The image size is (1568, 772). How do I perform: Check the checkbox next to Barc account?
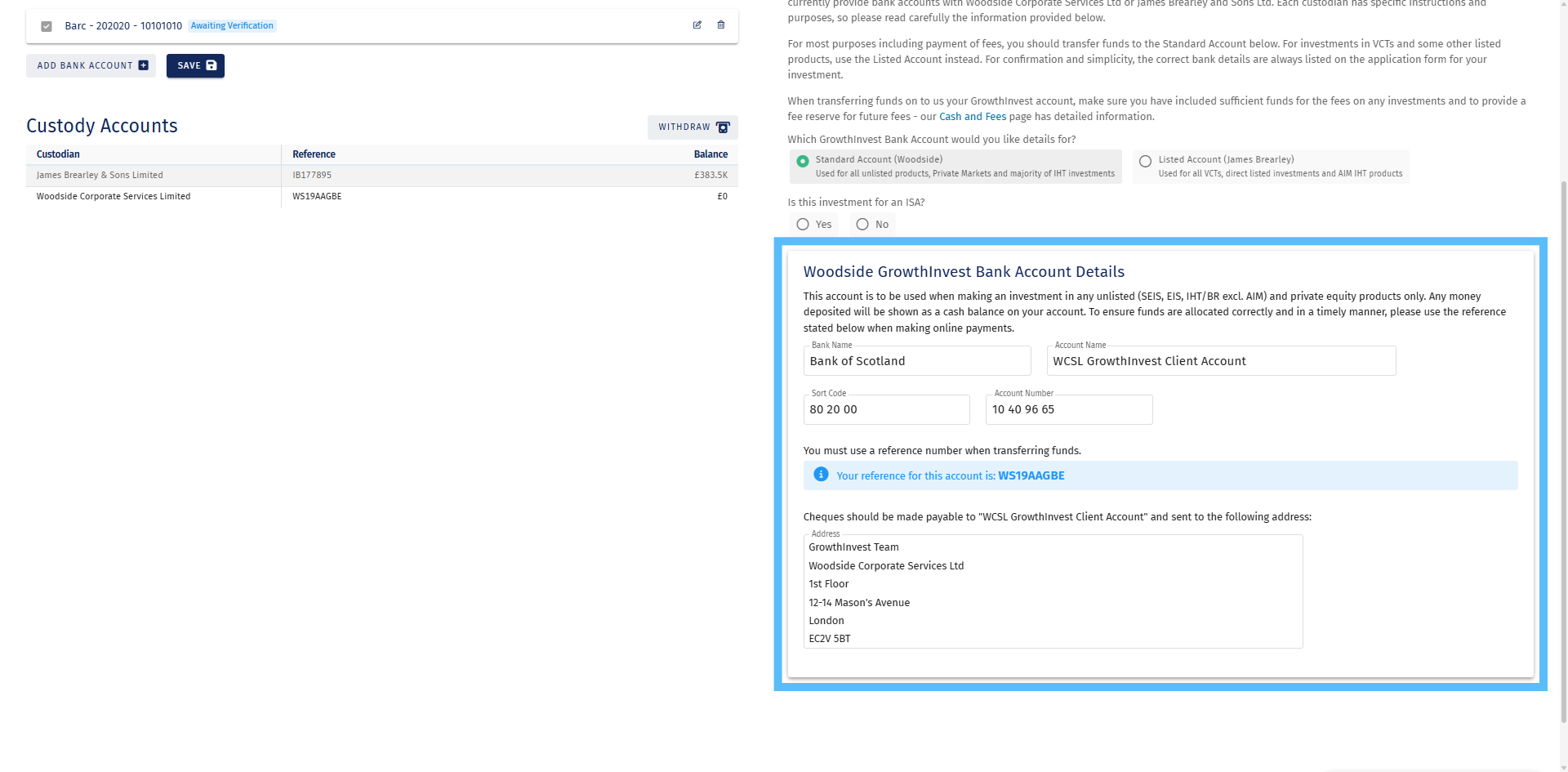point(47,26)
